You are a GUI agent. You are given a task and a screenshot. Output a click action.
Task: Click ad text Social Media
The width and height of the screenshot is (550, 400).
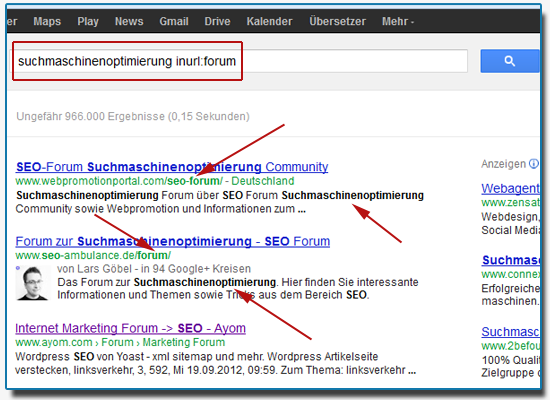(x=510, y=231)
